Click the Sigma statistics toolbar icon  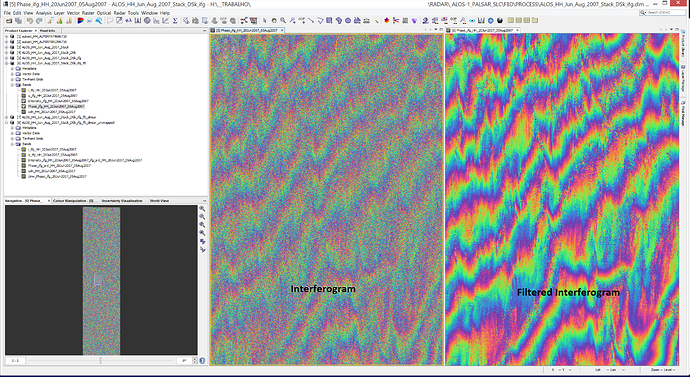[175, 21]
